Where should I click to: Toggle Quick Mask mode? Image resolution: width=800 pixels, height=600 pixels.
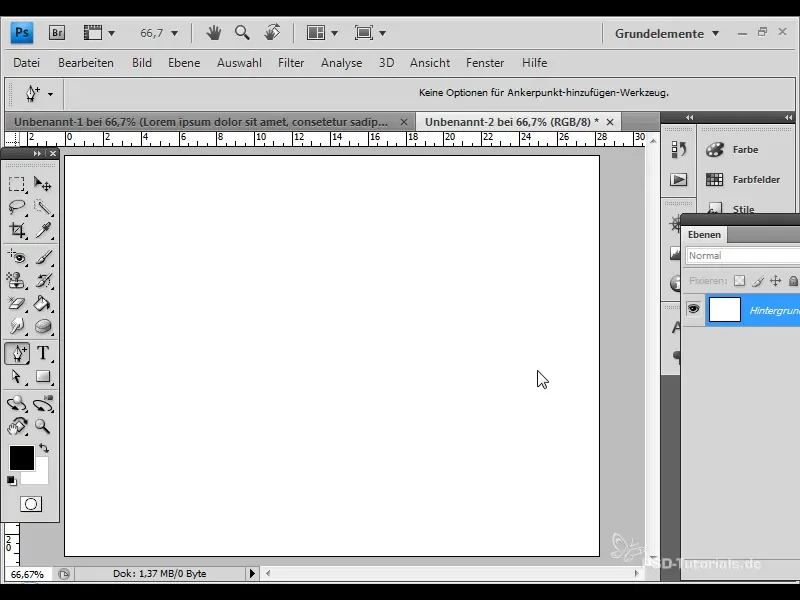point(31,504)
